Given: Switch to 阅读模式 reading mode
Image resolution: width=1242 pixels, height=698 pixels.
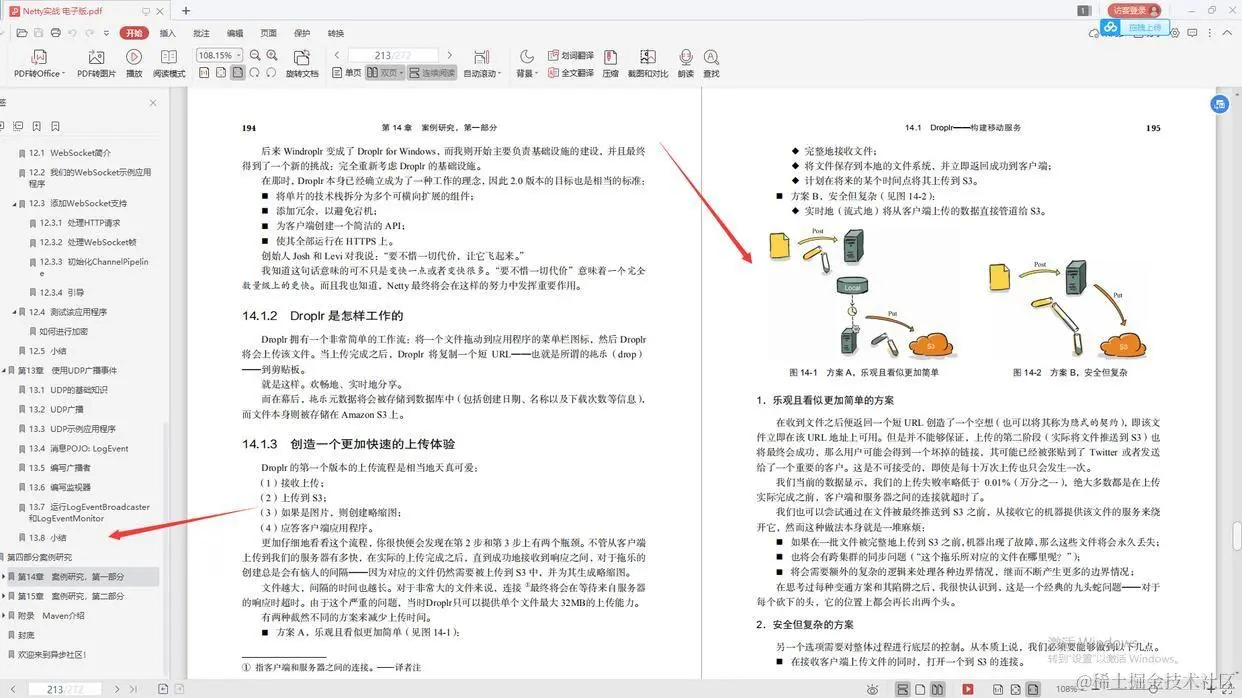Looking at the screenshot, I should point(169,64).
